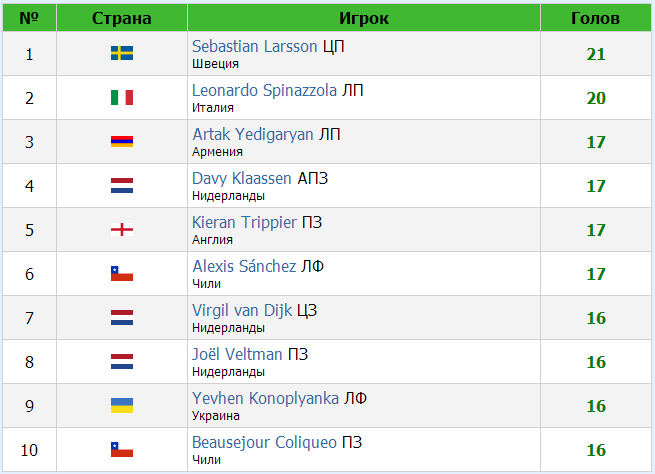
Task: Open Leonardo Spinazzola player page
Action: pos(264,90)
